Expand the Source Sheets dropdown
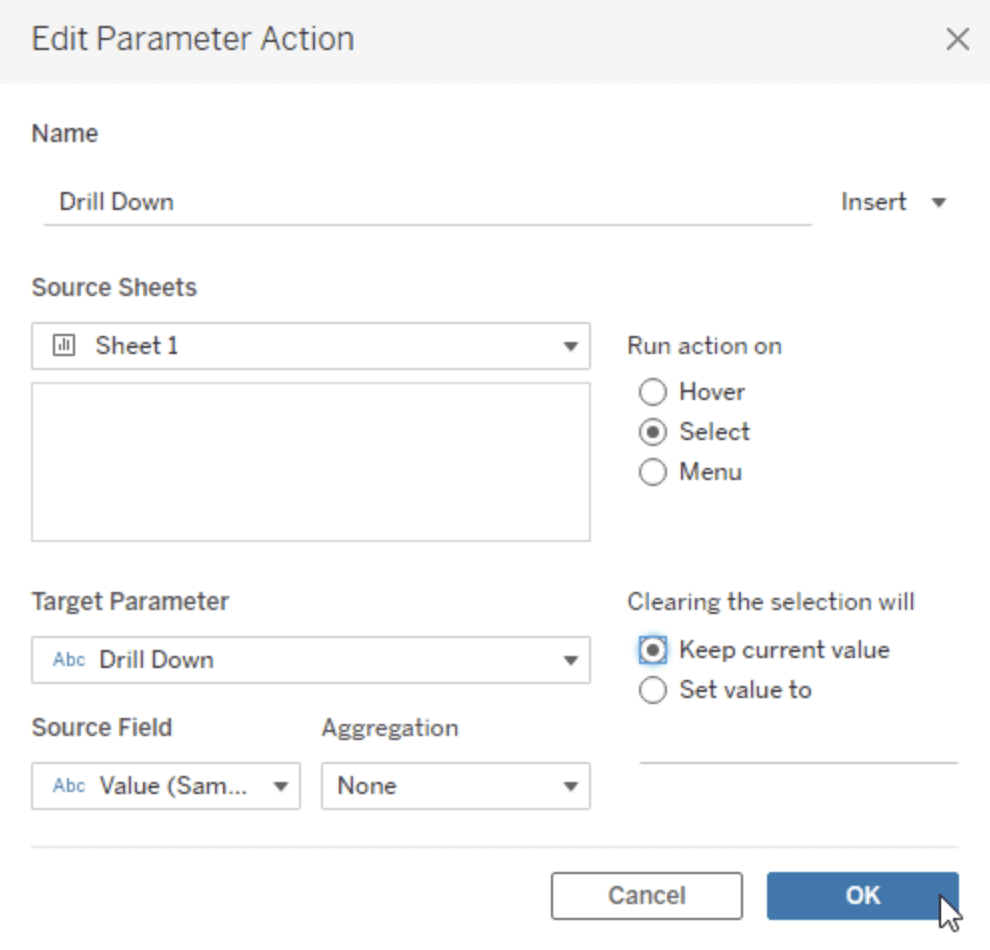 pyautogui.click(x=570, y=347)
